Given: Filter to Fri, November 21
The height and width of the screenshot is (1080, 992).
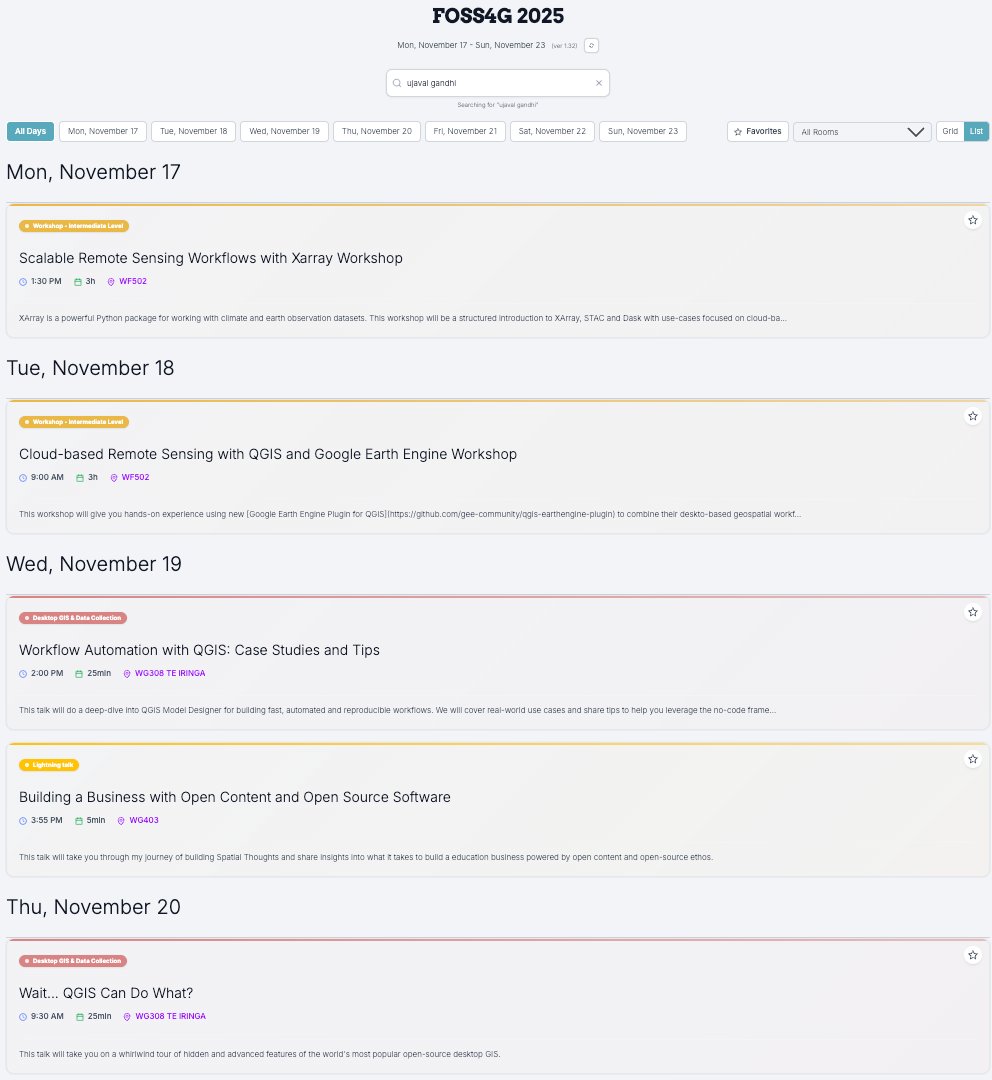Looking at the screenshot, I should (x=465, y=132).
